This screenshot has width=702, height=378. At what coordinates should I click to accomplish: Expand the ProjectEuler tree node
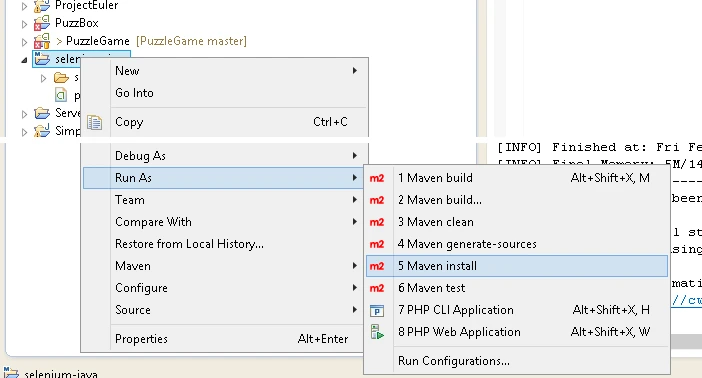pyautogui.click(x=25, y=6)
